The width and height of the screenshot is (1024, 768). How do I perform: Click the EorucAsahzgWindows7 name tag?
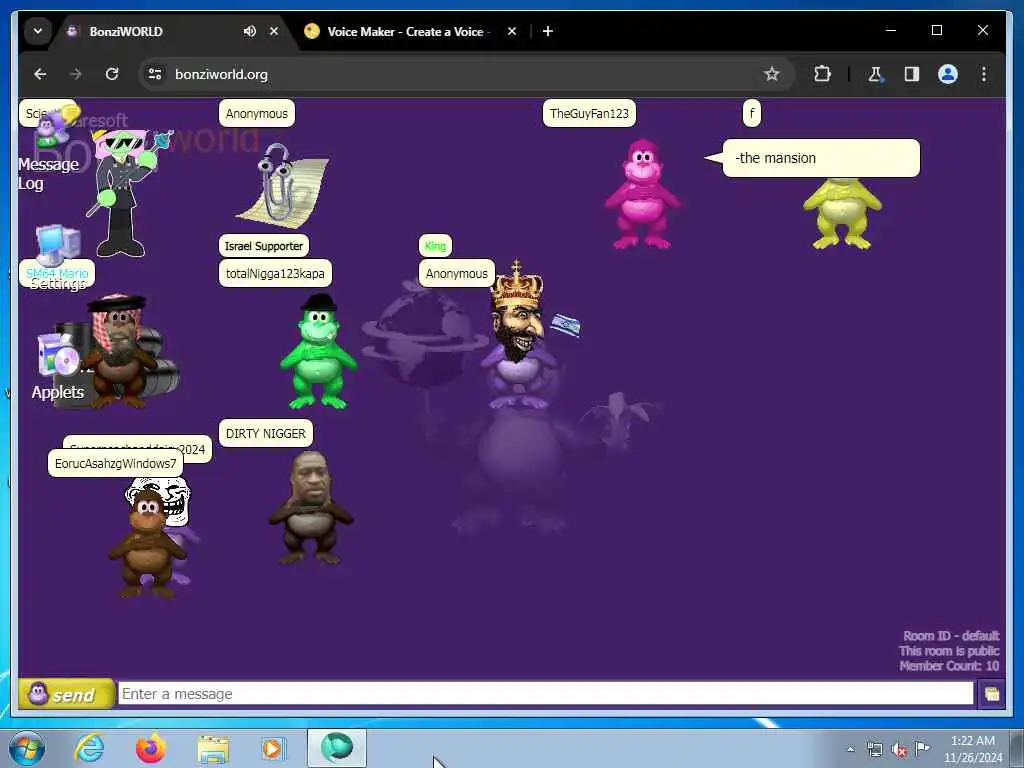pos(116,463)
